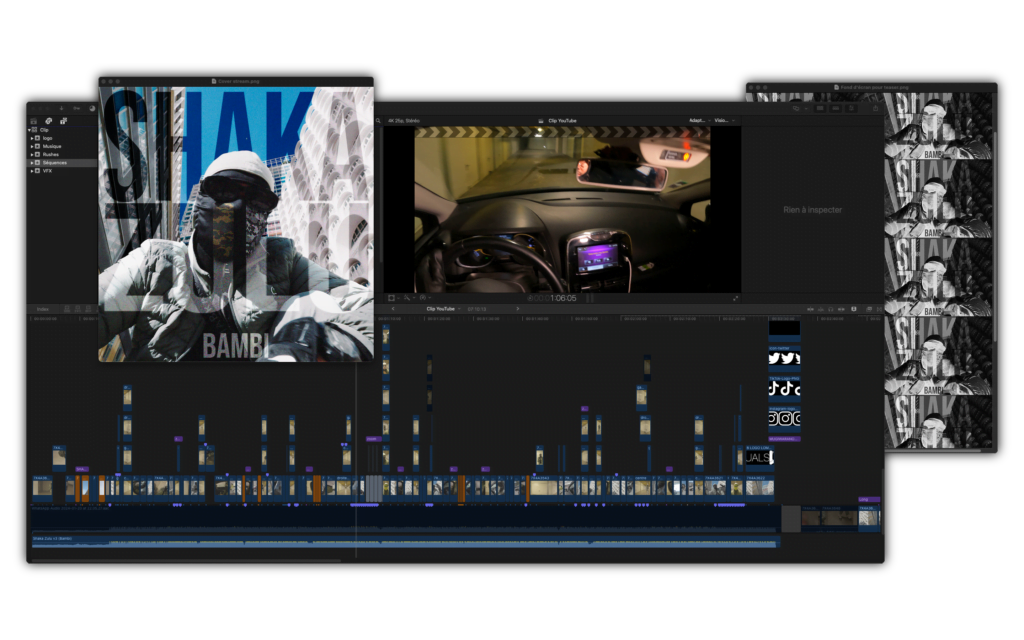1024x640 pixels.
Task: Expand the logo event
Action: [32, 138]
